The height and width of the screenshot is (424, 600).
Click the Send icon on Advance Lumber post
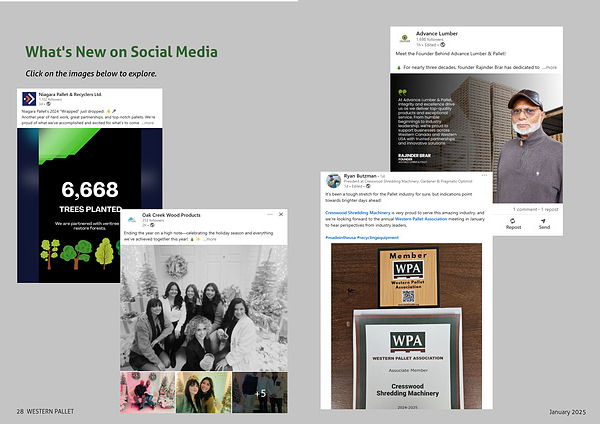(544, 224)
